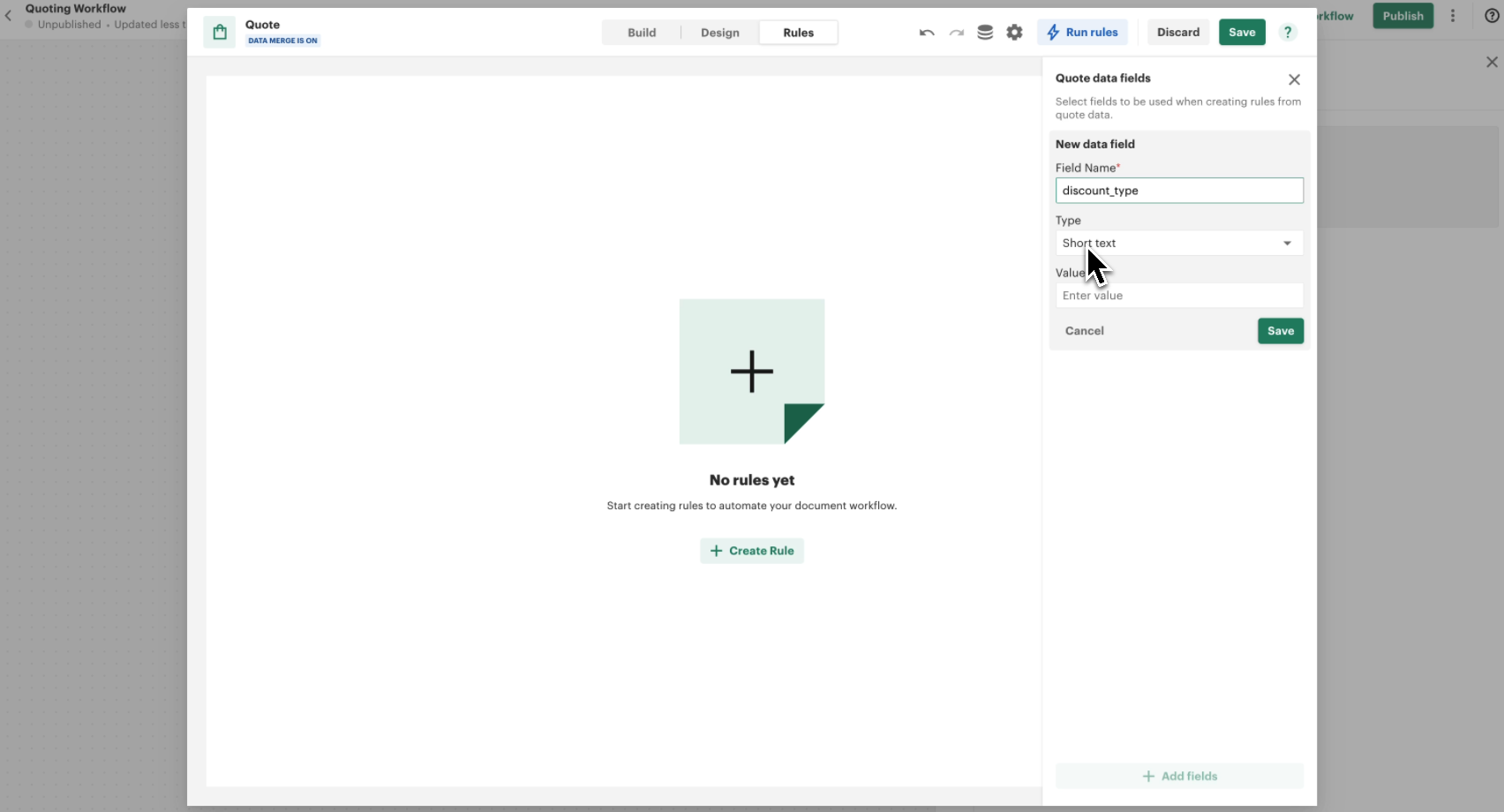Open the help question mark
This screenshot has width=1504, height=812.
(x=1288, y=32)
